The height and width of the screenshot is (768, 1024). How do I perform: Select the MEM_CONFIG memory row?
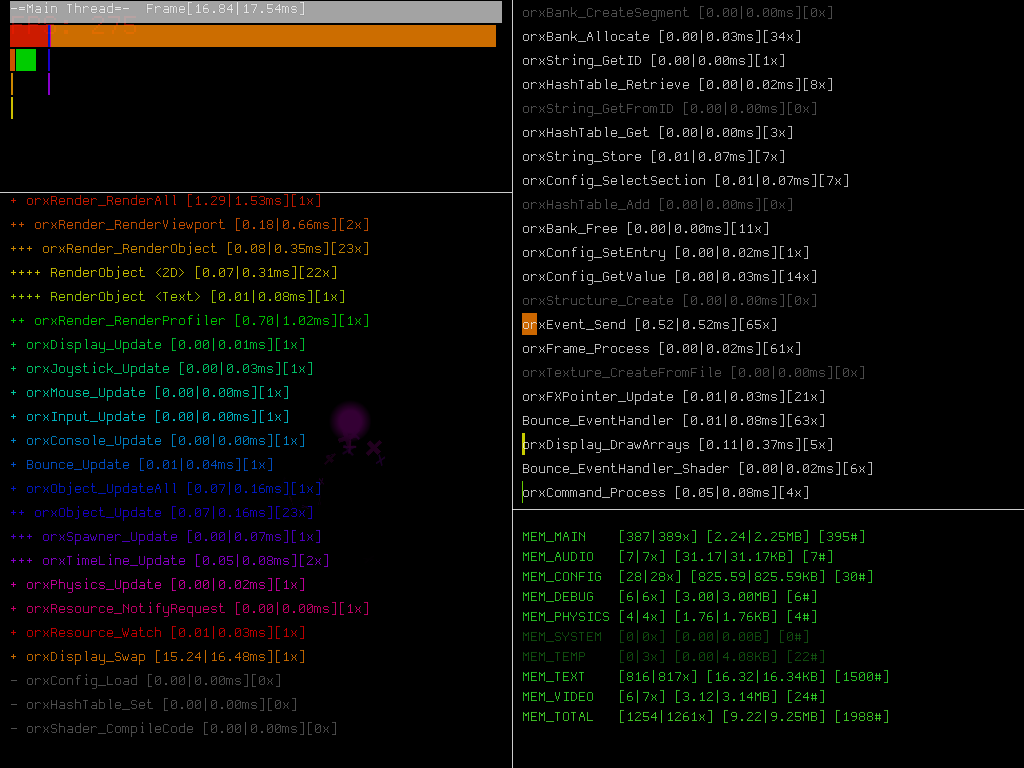point(697,577)
